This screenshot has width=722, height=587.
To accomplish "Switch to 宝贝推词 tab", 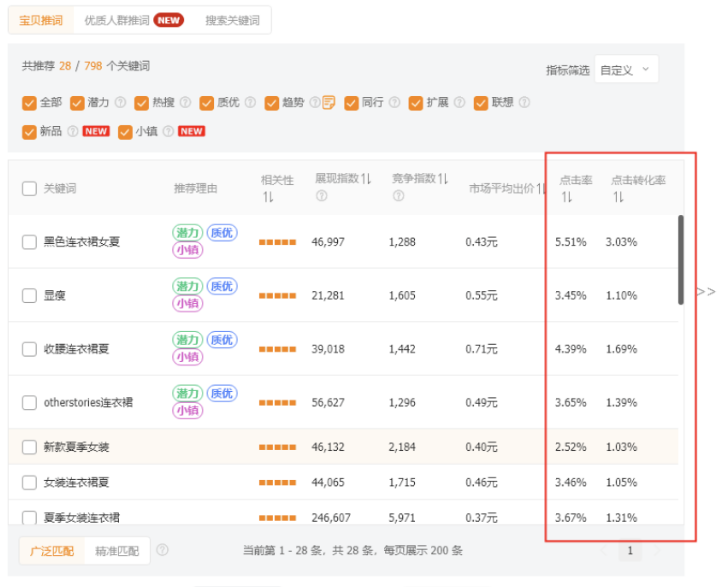I will pyautogui.click(x=41, y=20).
